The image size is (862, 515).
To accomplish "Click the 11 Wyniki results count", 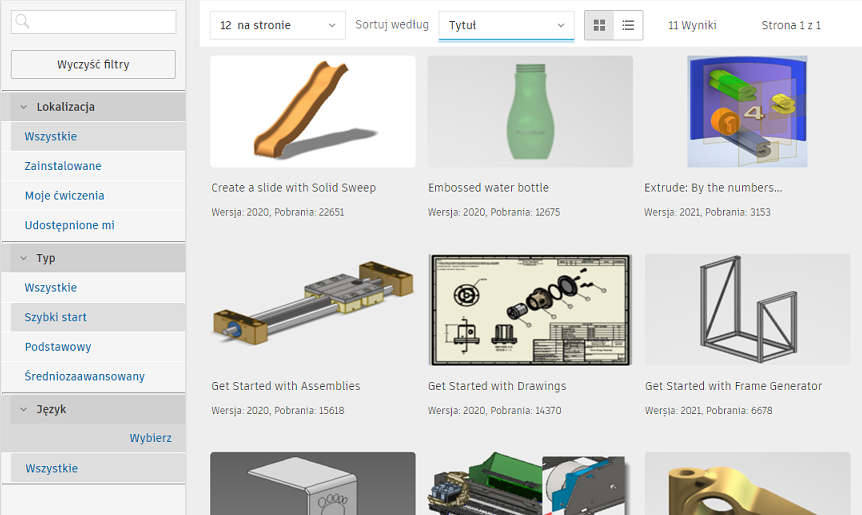I will (x=692, y=25).
